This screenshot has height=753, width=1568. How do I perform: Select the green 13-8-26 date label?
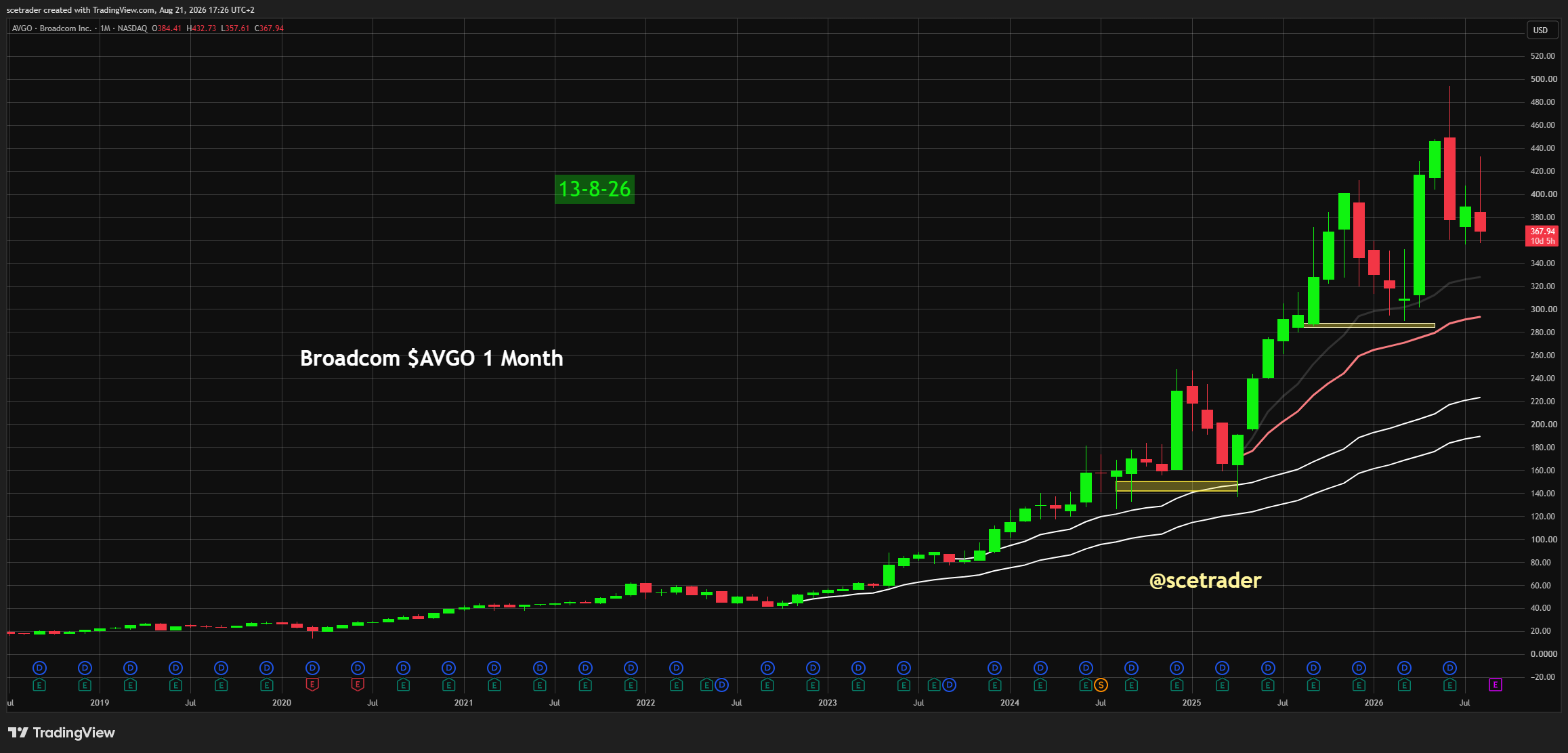point(595,189)
